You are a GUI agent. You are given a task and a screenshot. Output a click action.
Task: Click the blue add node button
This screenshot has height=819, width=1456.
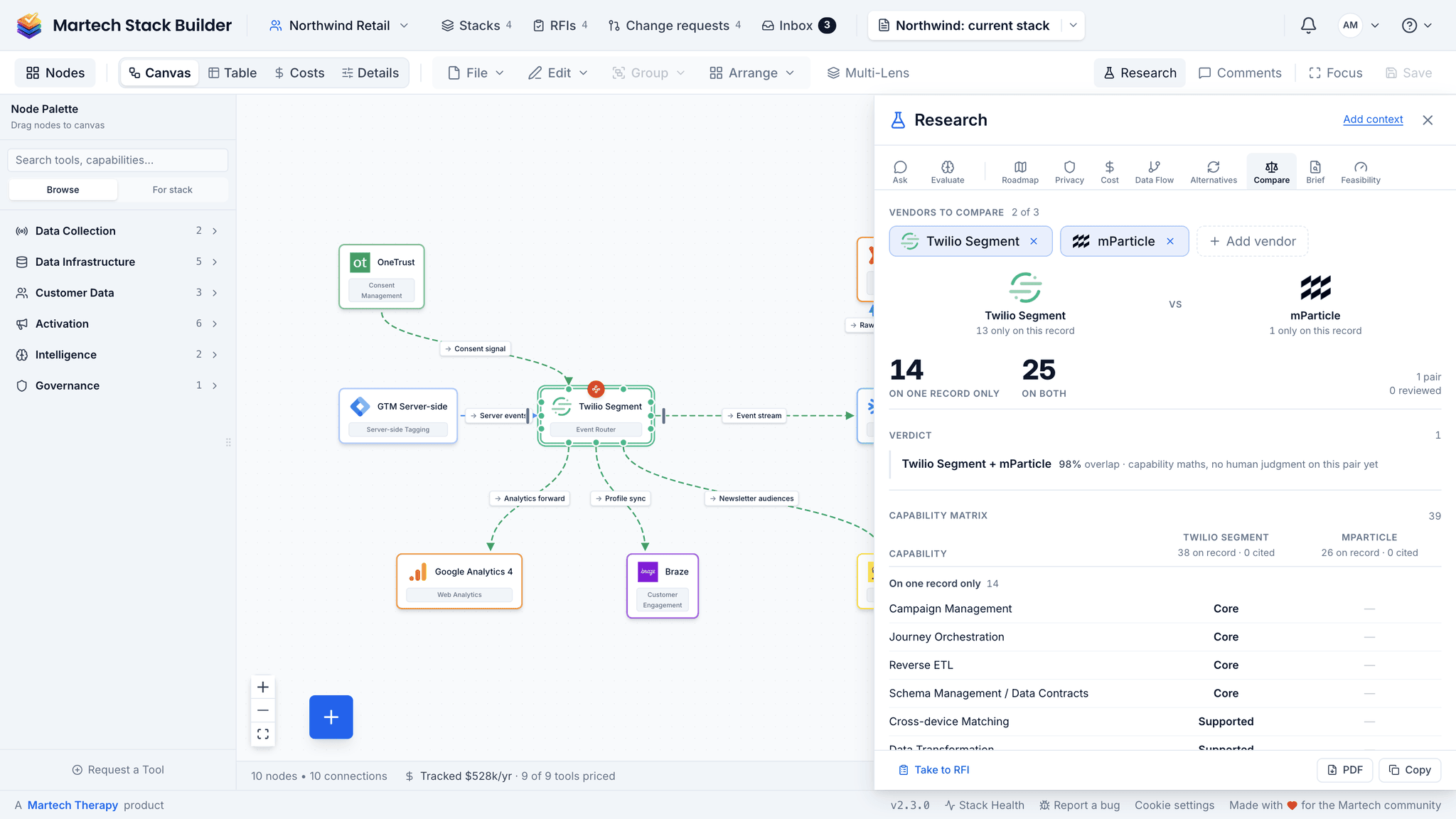click(331, 717)
